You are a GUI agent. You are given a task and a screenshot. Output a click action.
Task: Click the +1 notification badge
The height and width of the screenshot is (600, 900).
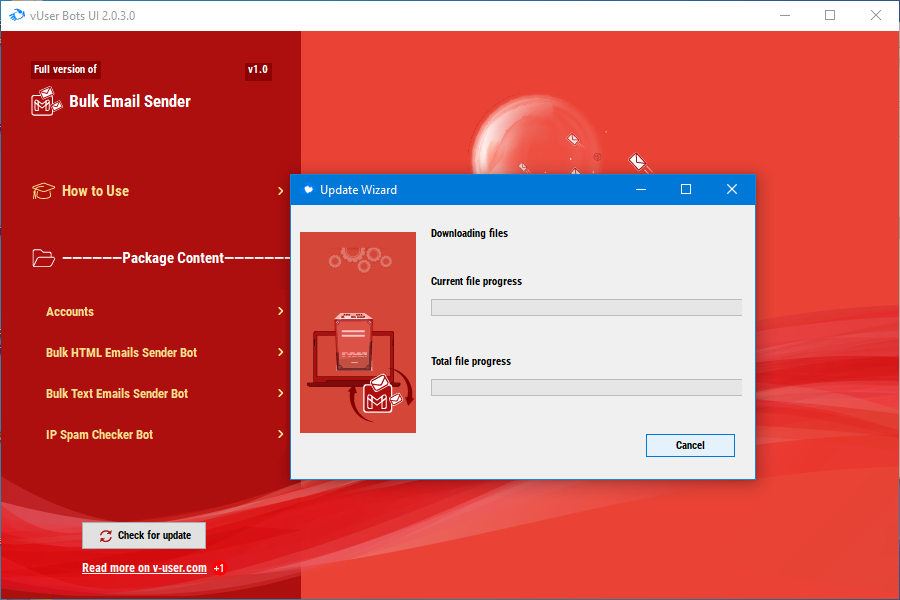click(219, 568)
